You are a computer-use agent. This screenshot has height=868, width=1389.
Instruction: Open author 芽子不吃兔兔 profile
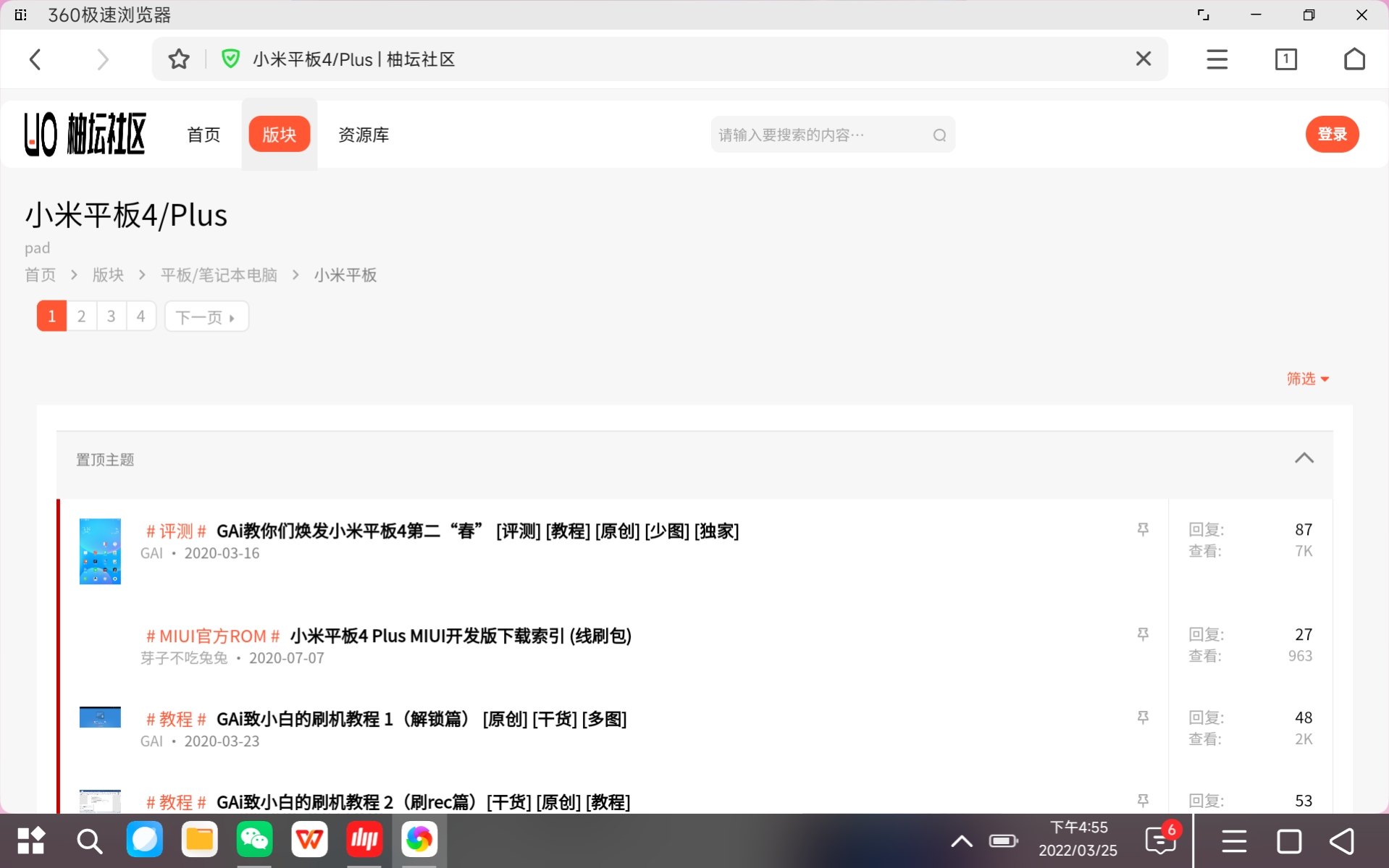184,658
